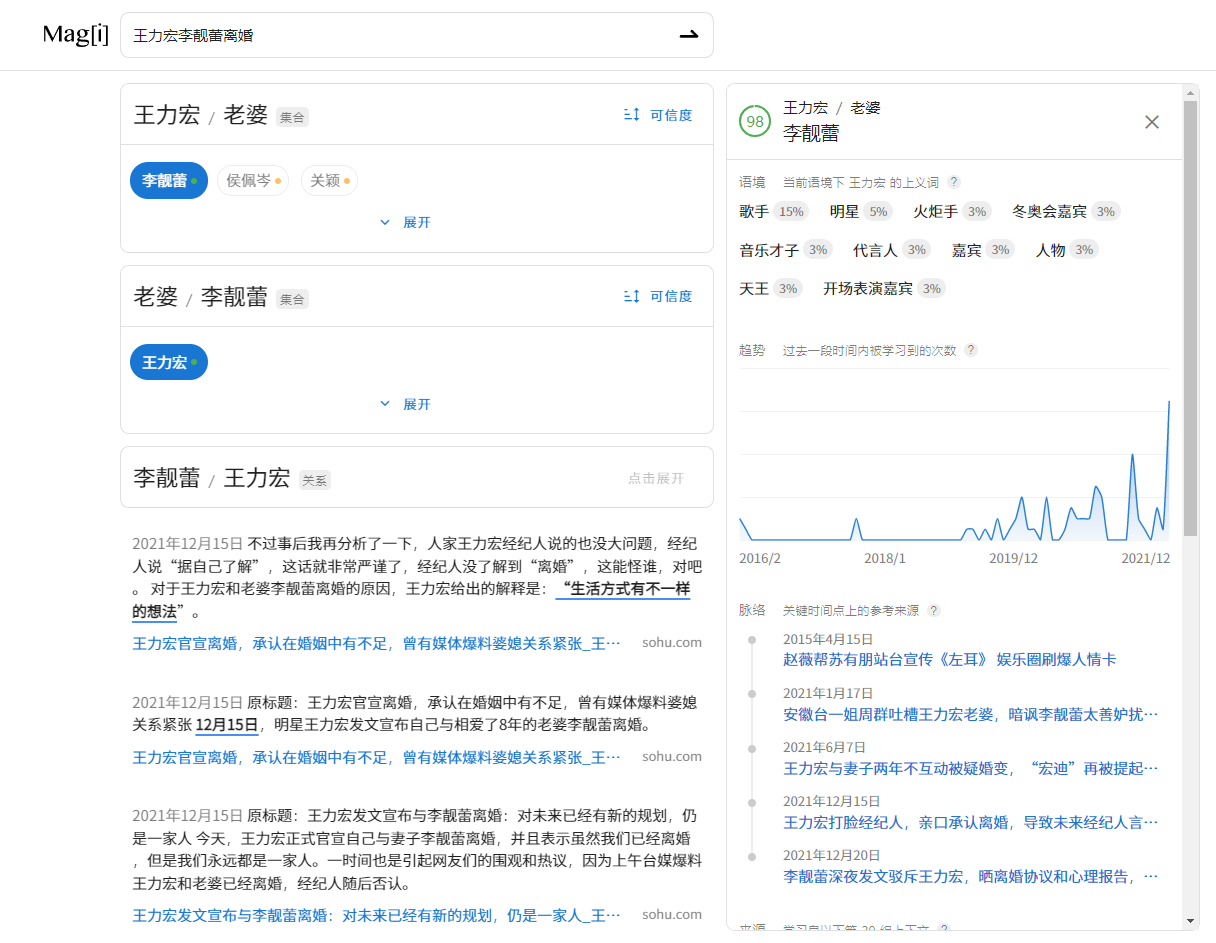This screenshot has width=1216, height=943.
Task: Open the help icon next to 趋势
Action: [968, 350]
